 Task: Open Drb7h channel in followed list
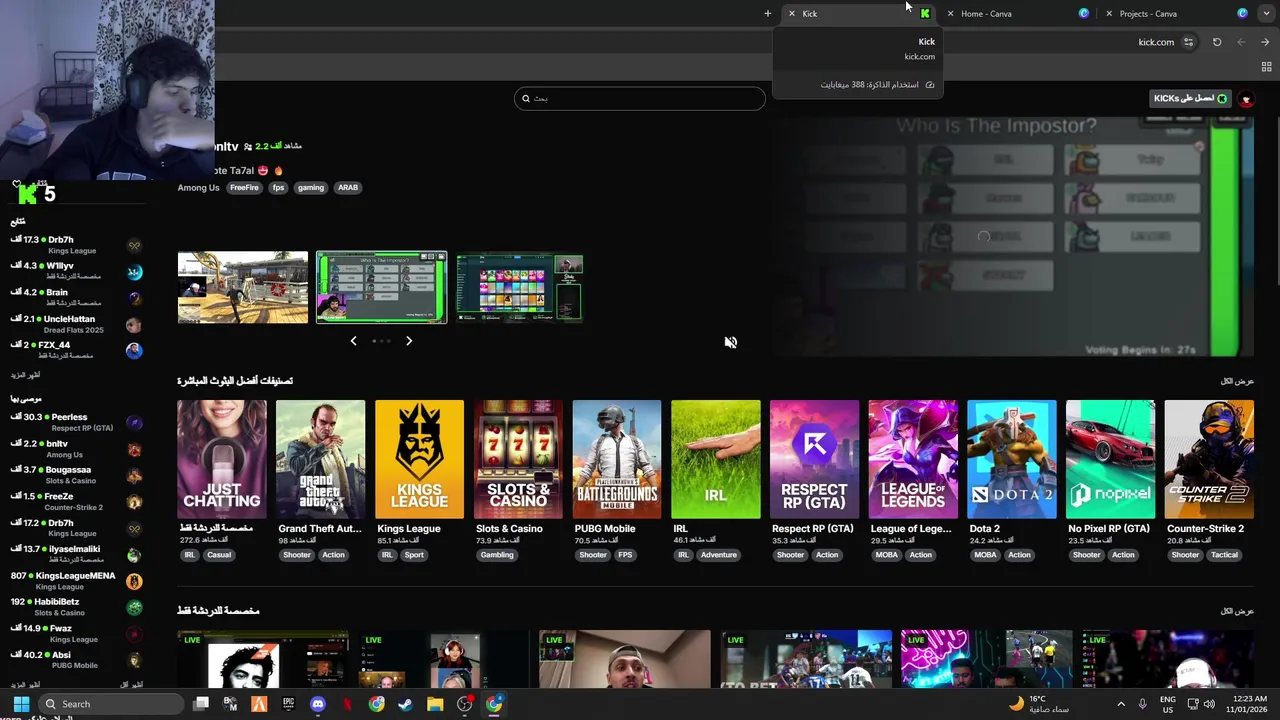(x=76, y=245)
